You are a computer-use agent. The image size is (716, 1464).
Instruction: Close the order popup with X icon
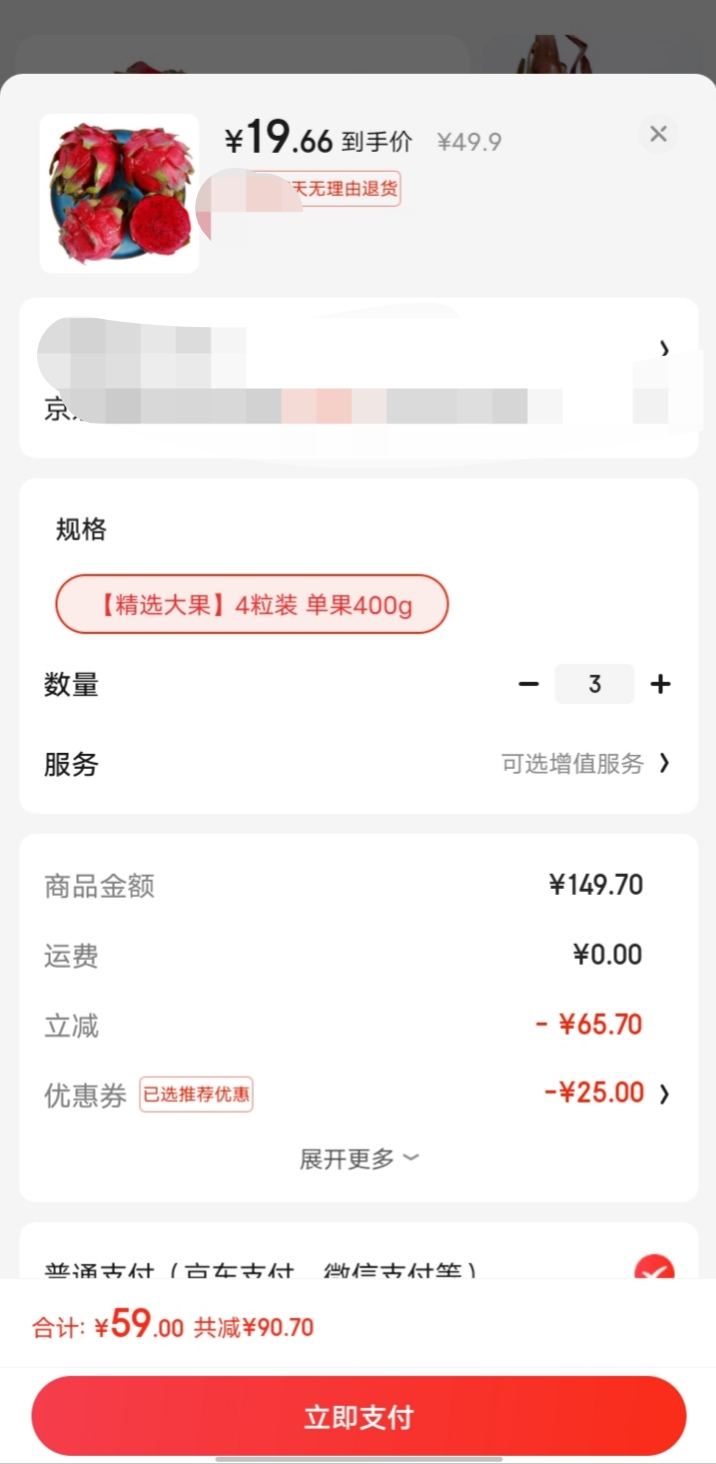(658, 134)
